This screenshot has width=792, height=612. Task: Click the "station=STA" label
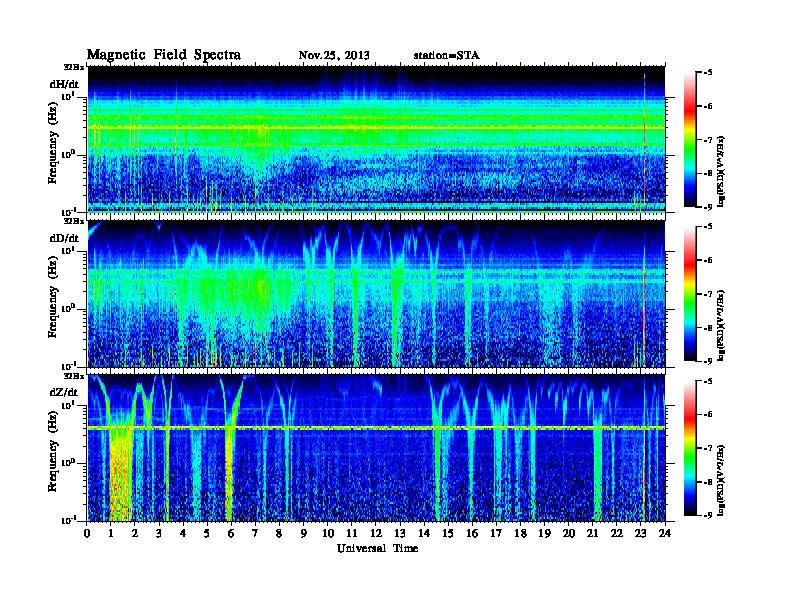tap(446, 55)
